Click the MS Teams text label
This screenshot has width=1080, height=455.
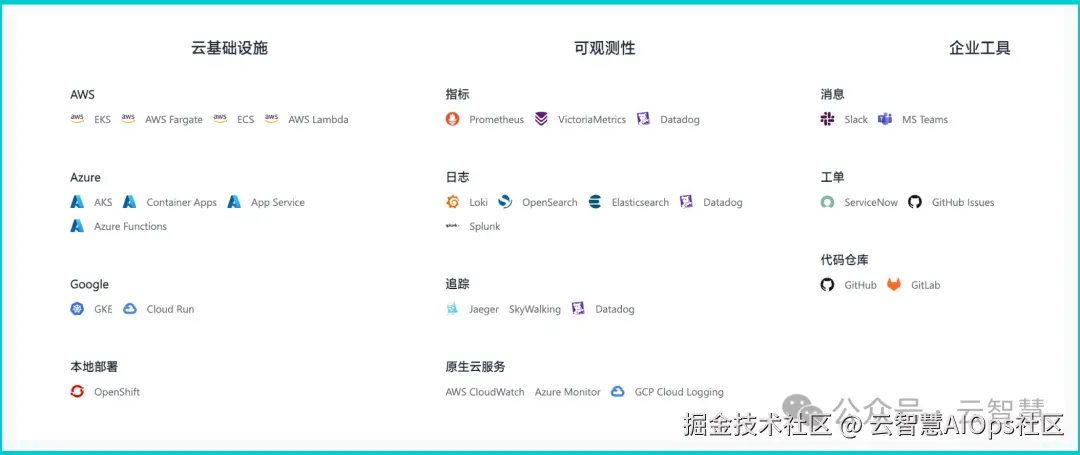coord(925,119)
